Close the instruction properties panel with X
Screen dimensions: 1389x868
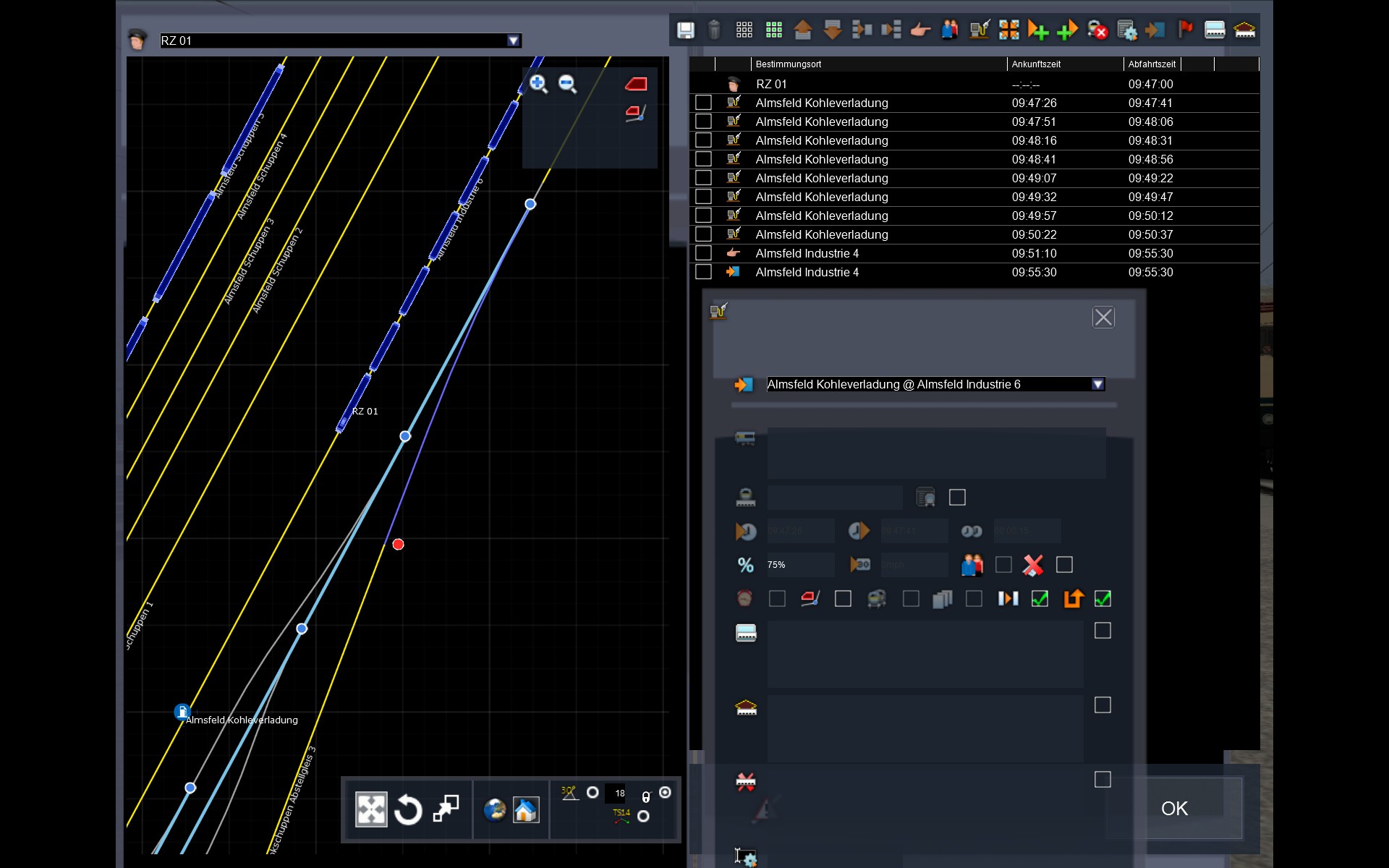1103,318
